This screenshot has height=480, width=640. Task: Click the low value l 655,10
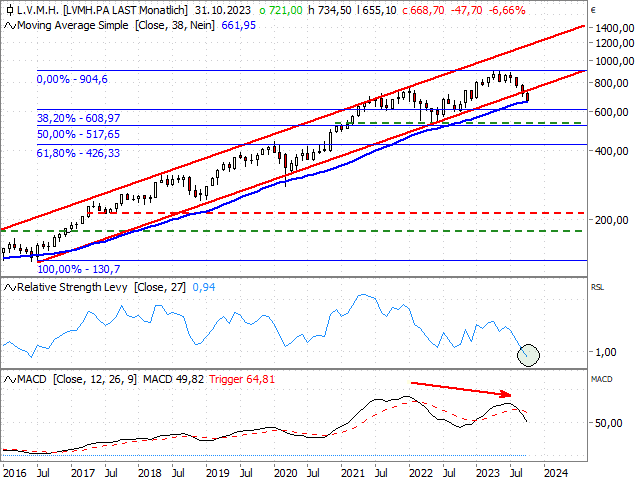pos(376,10)
